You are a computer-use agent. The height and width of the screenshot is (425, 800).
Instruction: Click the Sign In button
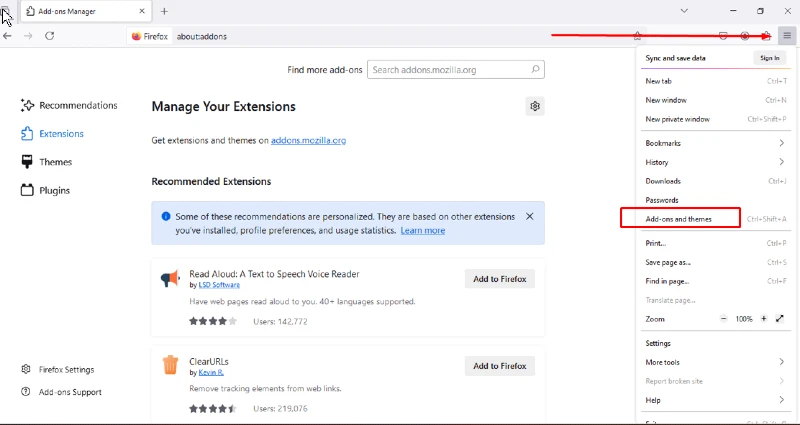coord(769,58)
